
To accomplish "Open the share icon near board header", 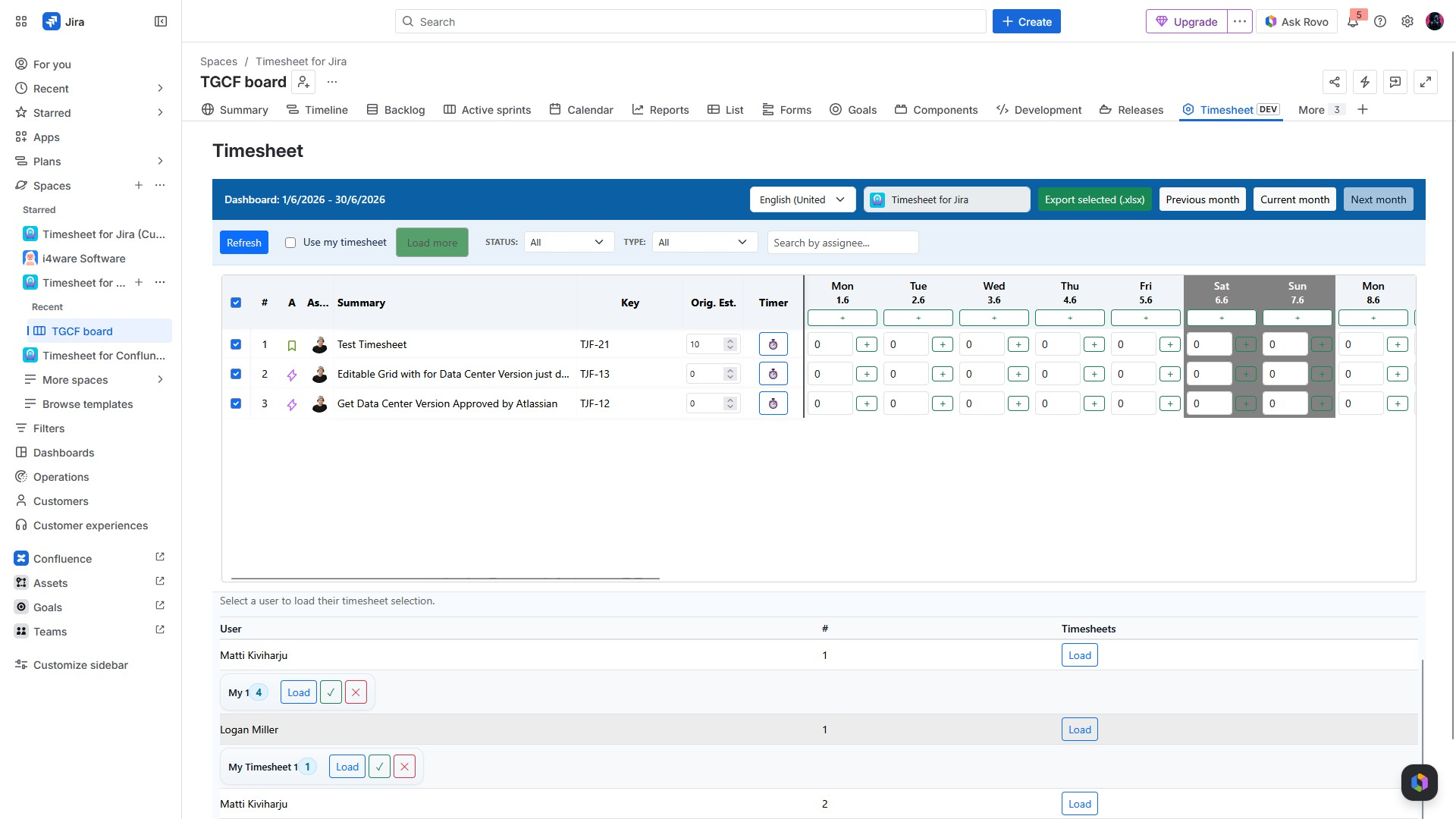I will (x=1335, y=82).
